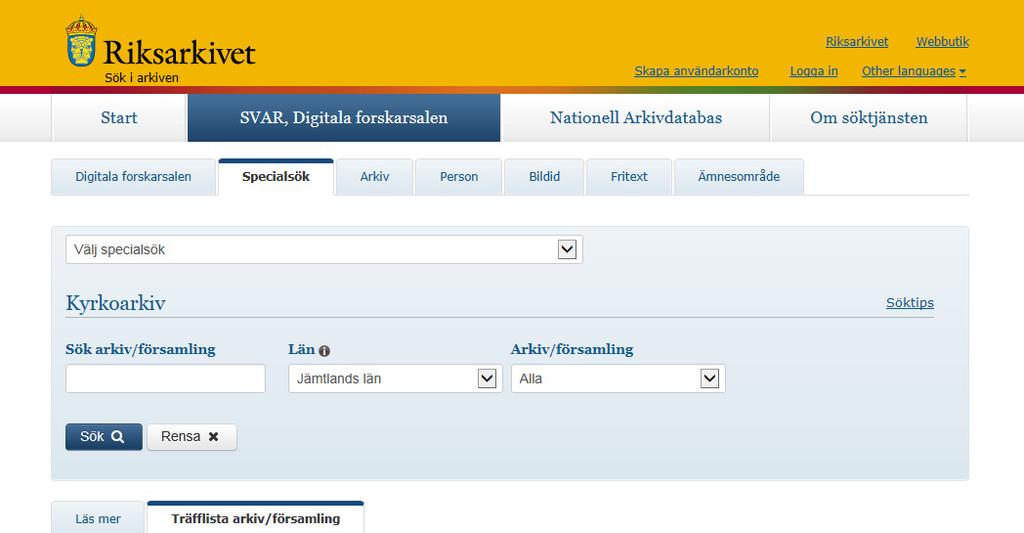
Task: Open the Söktips link
Action: (910, 302)
